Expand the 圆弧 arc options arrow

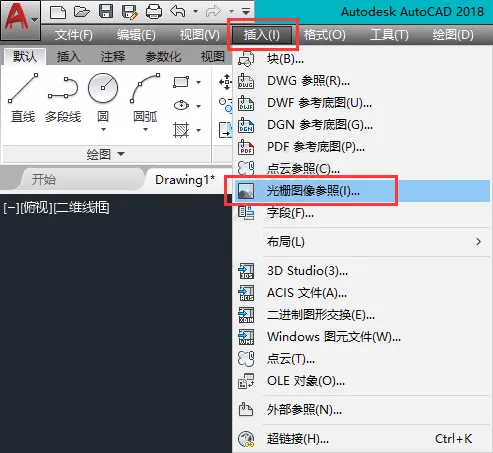[145, 129]
